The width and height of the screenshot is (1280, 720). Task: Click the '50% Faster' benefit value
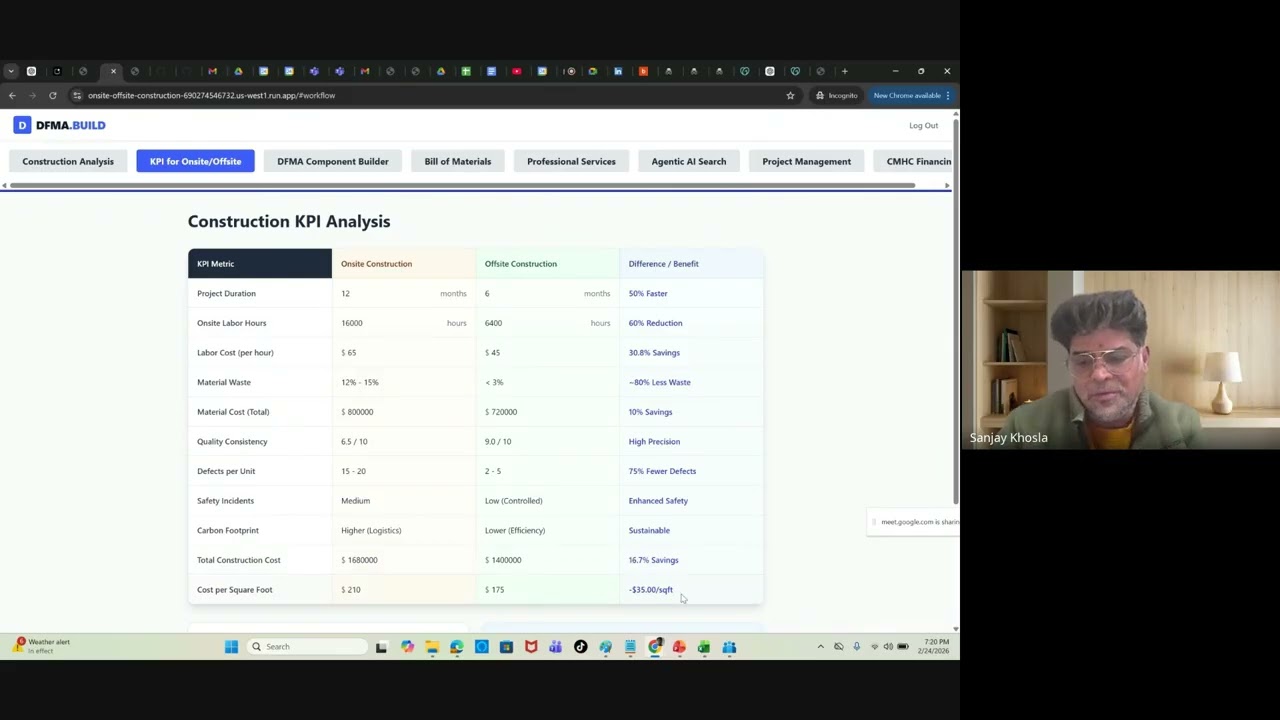coord(648,293)
